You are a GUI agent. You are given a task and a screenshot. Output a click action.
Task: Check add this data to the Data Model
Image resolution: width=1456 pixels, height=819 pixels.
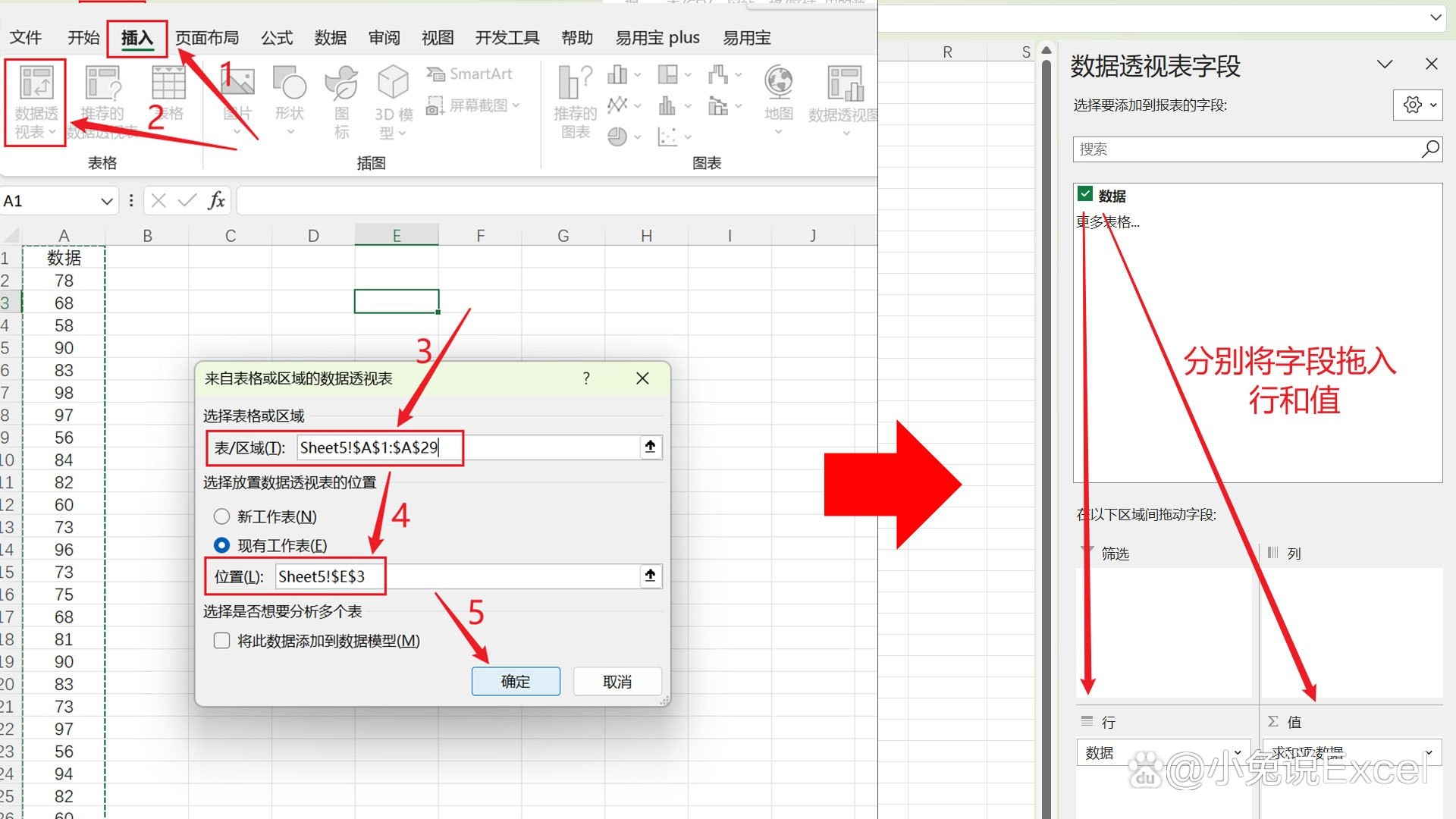click(221, 641)
